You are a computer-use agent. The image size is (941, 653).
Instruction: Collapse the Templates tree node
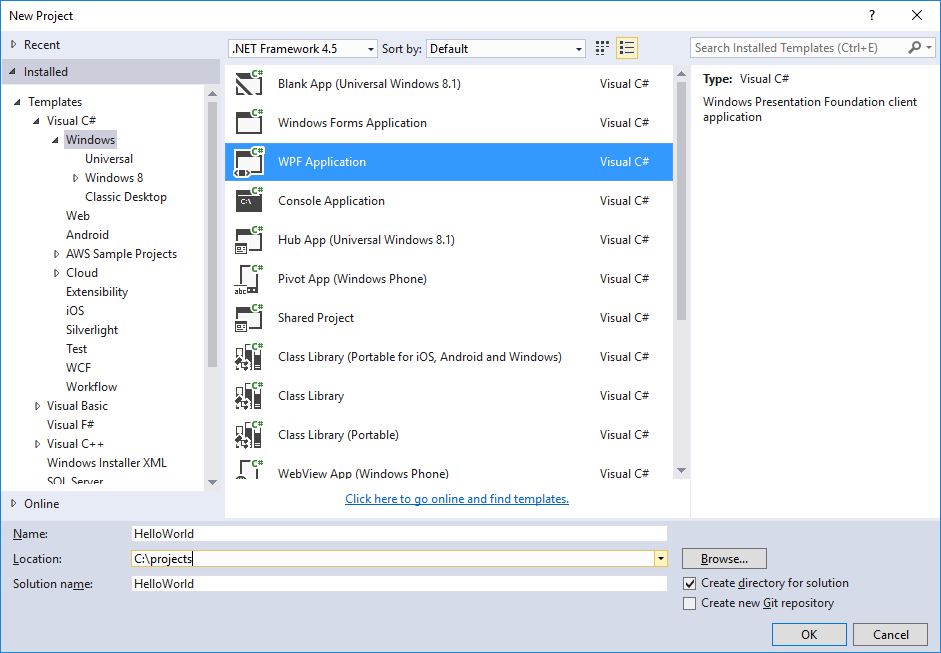point(17,102)
